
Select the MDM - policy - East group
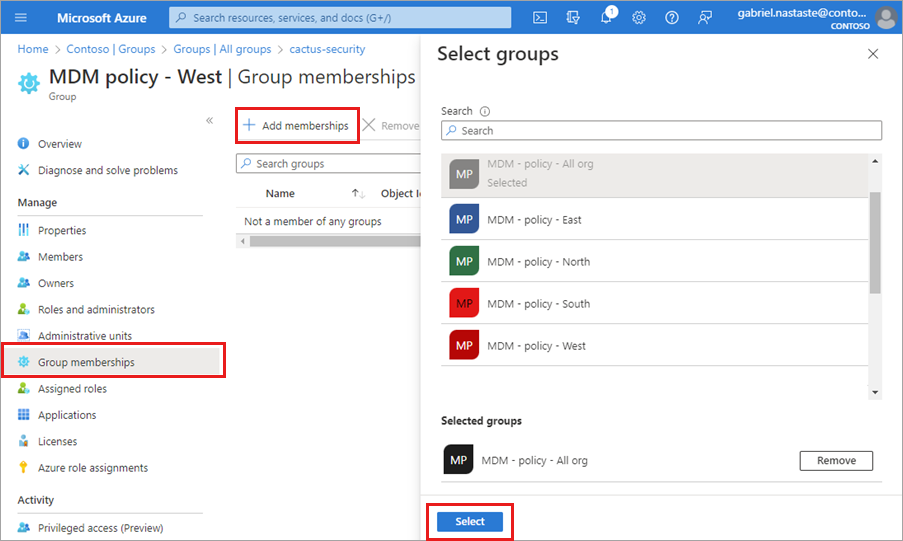tap(534, 220)
